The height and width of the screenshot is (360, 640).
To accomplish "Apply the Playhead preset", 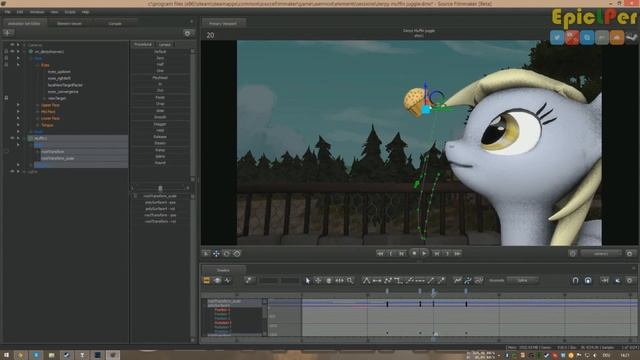I will (x=160, y=78).
